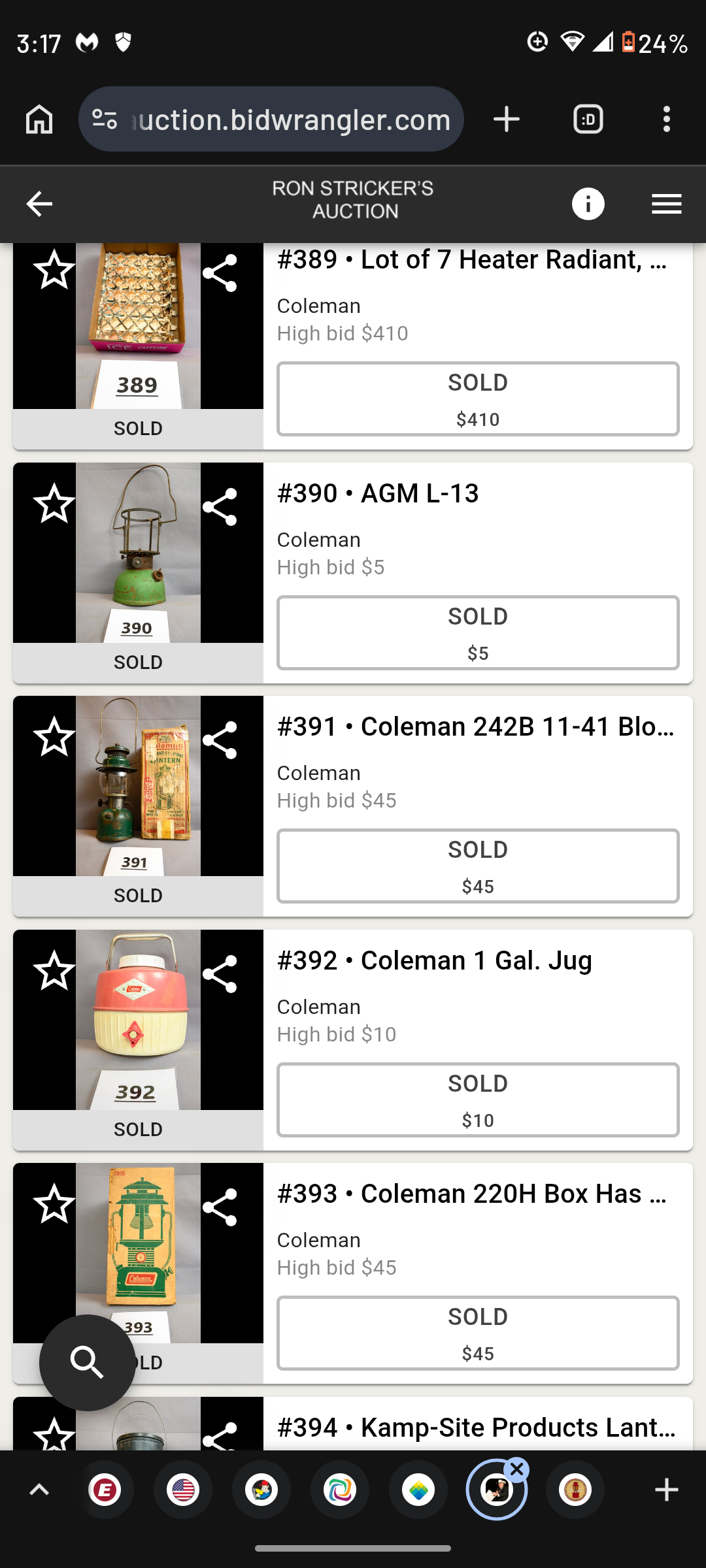Open the auction info icon
Viewport: 706px width, 1568px height.
click(588, 204)
